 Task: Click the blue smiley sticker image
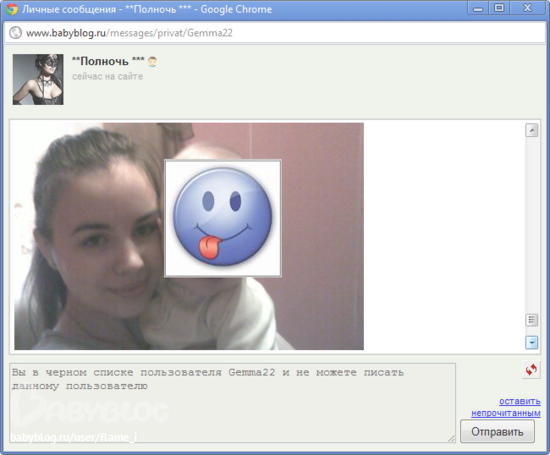(223, 219)
